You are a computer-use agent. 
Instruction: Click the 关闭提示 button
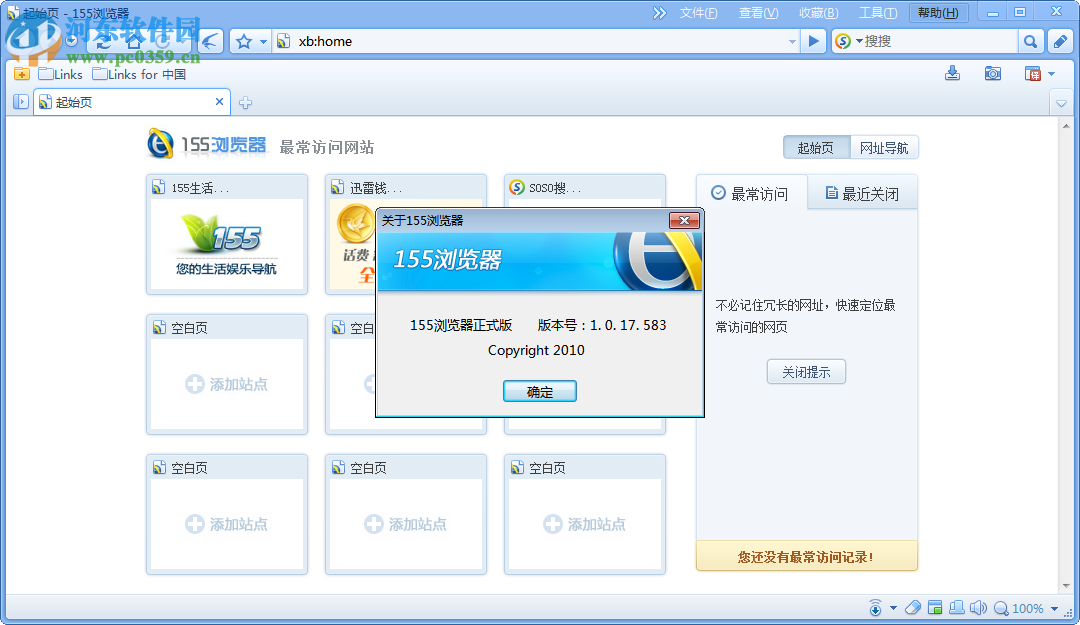[806, 372]
